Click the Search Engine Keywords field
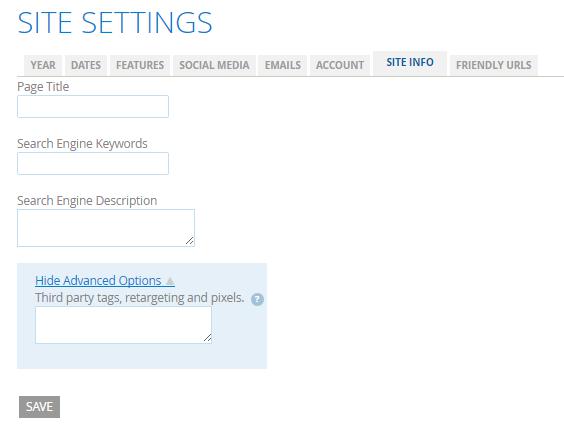Image resolution: width=564 pixels, height=429 pixels. (93, 163)
